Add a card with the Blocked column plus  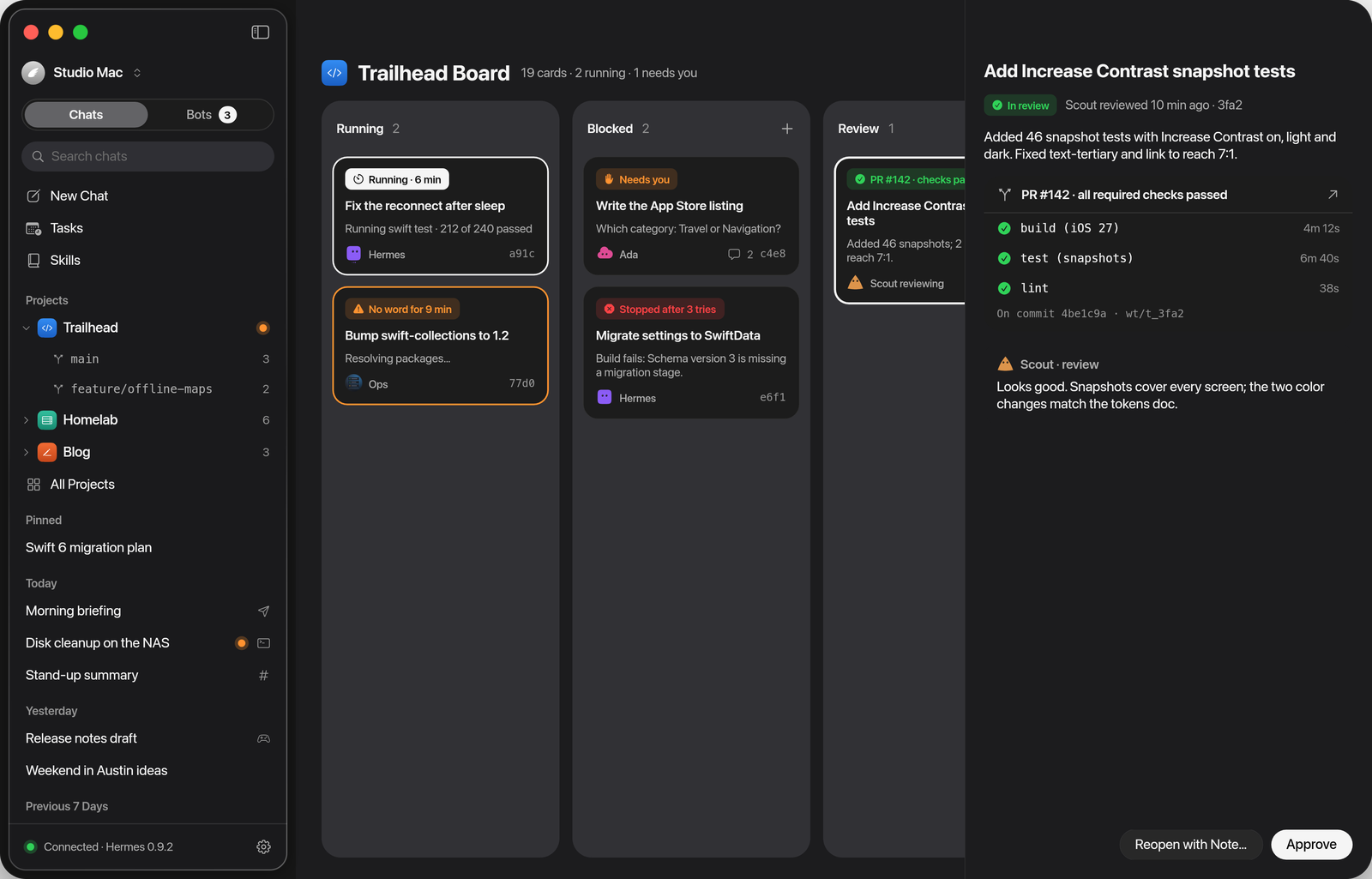click(x=787, y=129)
